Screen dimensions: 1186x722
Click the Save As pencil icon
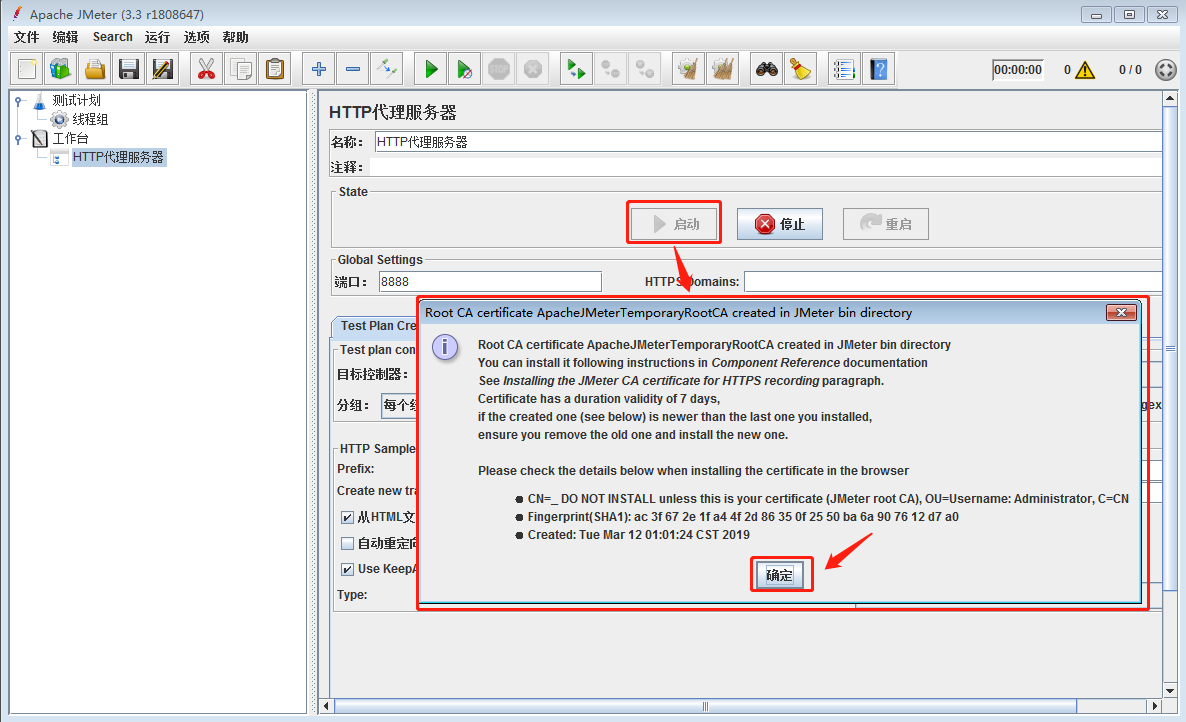163,70
